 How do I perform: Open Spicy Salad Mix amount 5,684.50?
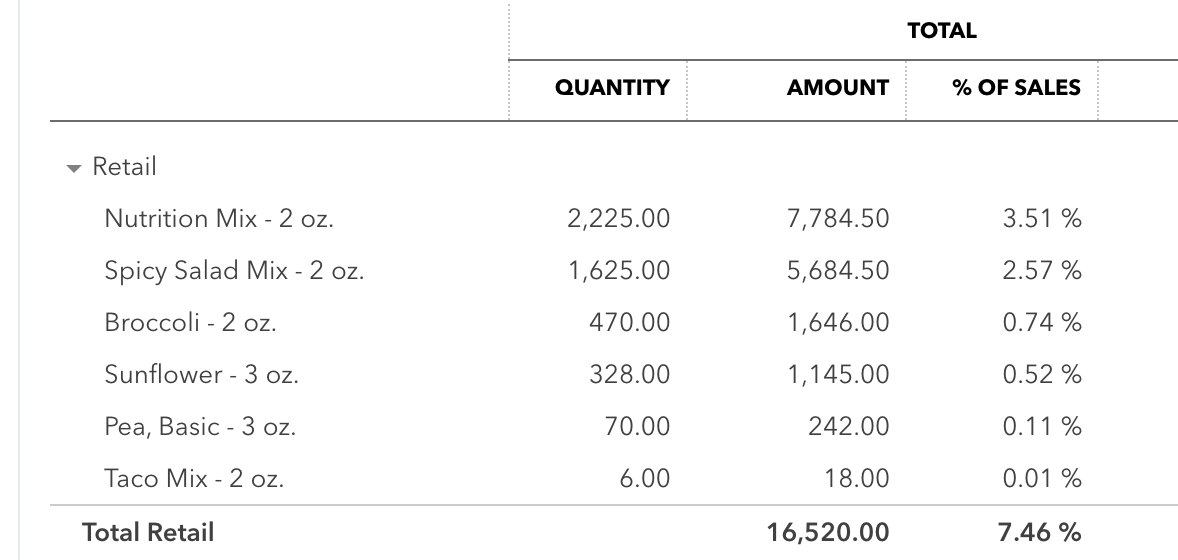pyautogui.click(x=838, y=271)
